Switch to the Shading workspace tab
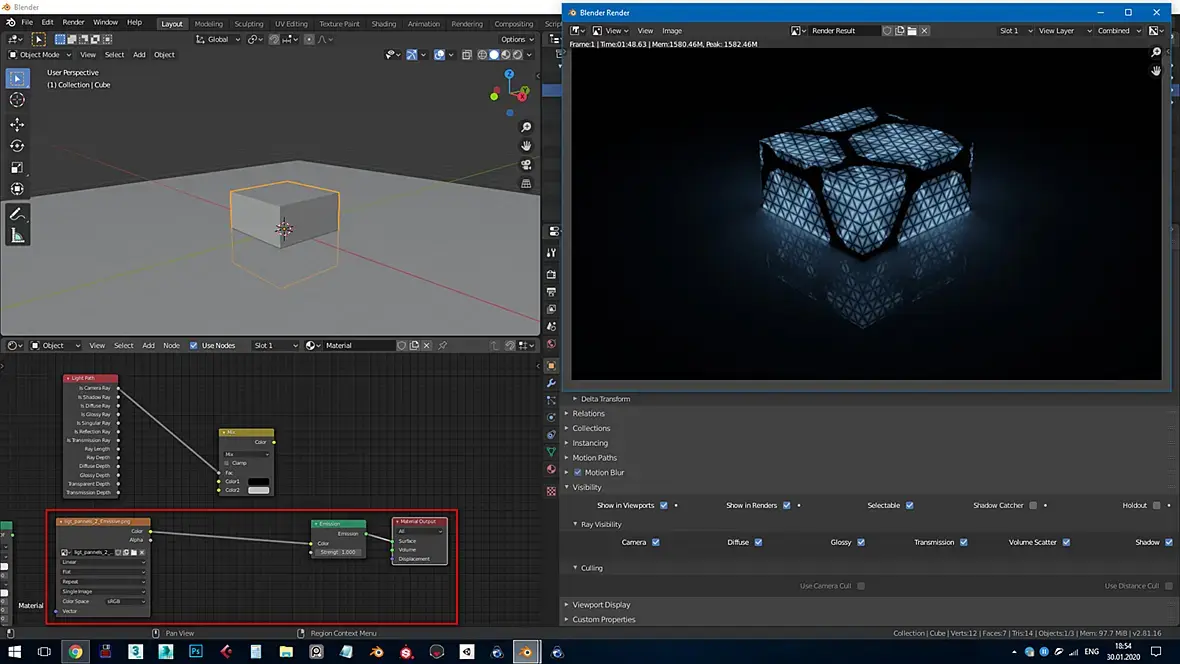The height and width of the screenshot is (664, 1180). [383, 24]
